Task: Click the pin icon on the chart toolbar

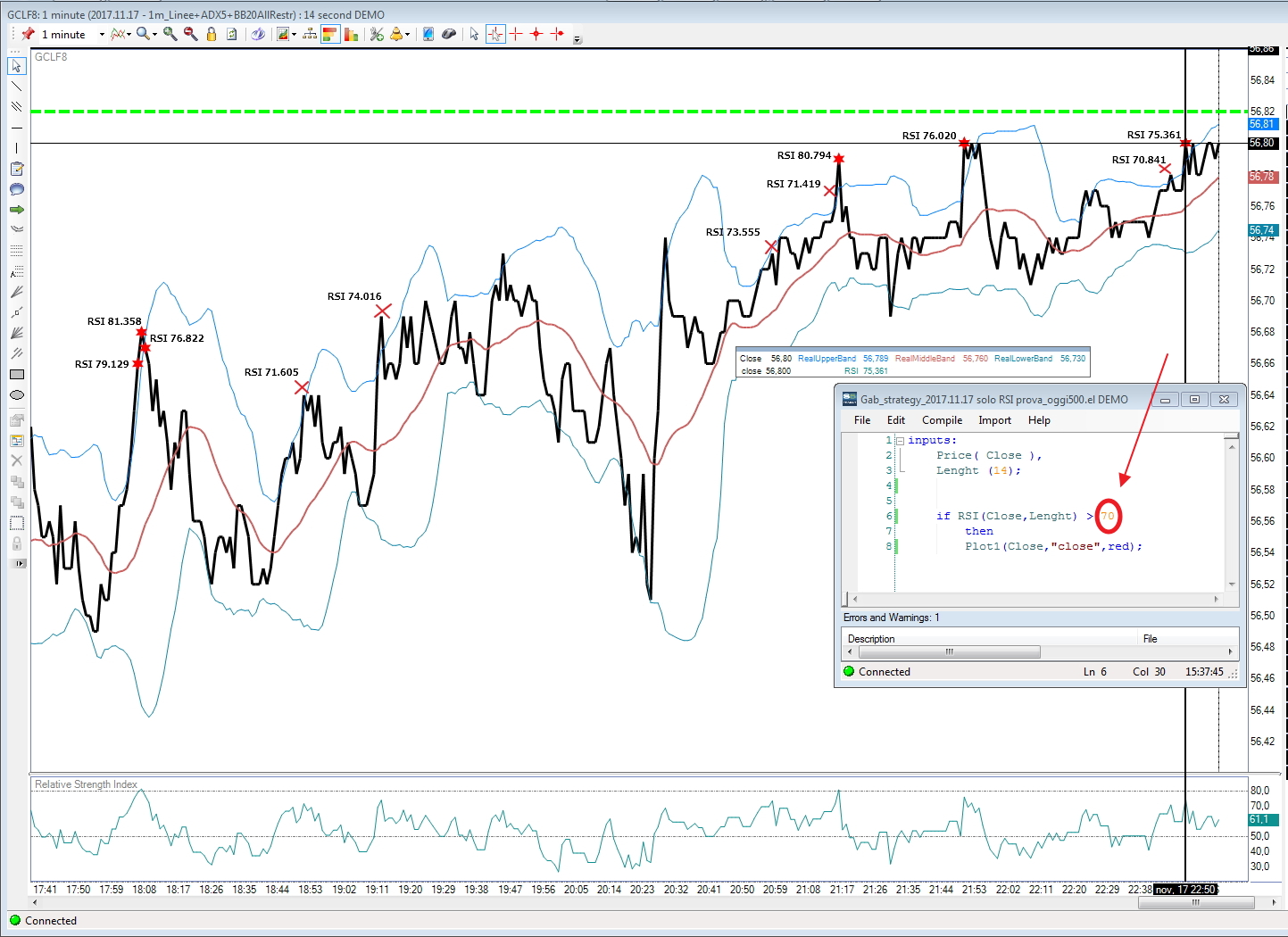Action: coord(29,34)
